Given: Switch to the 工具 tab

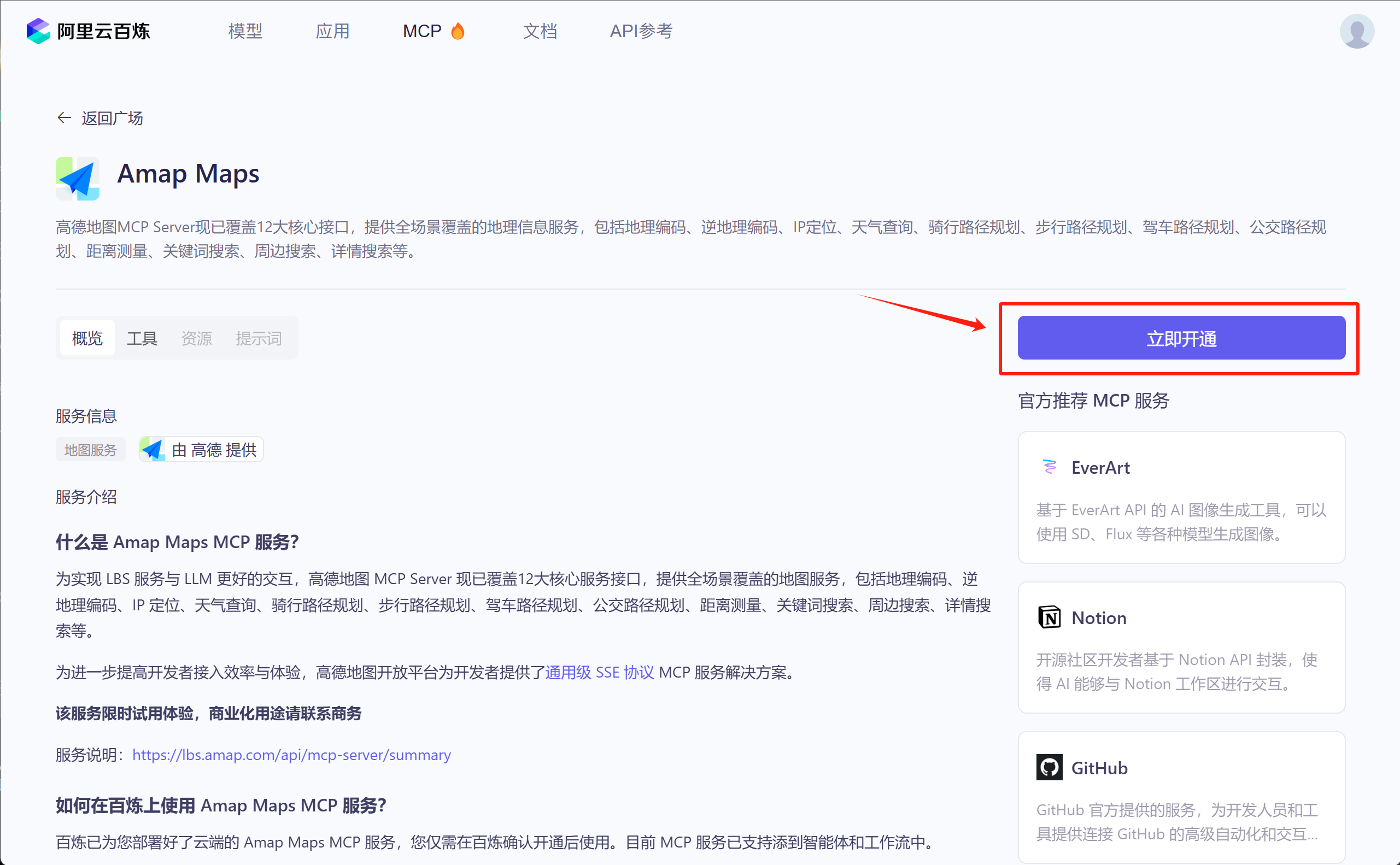Looking at the screenshot, I should tap(142, 338).
